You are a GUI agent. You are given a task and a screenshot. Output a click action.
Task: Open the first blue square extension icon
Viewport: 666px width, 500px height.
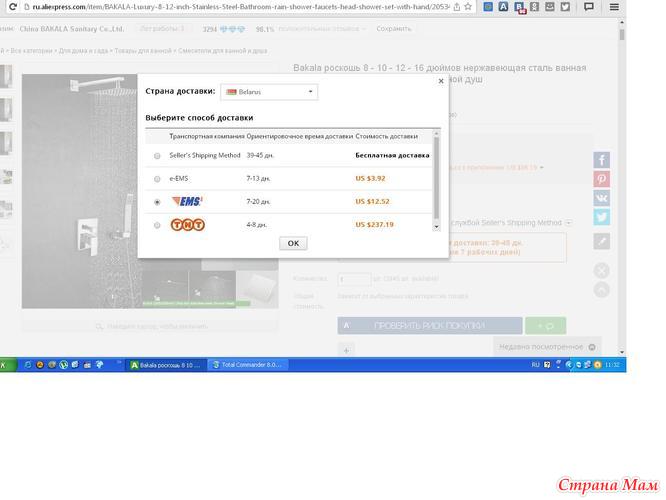coord(488,7)
